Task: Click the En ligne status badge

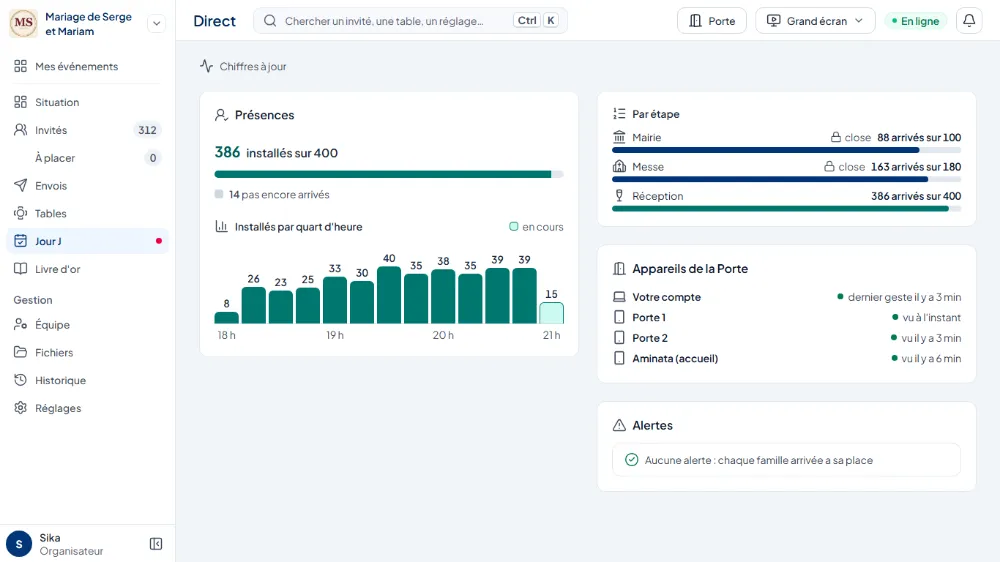Action: tap(915, 21)
